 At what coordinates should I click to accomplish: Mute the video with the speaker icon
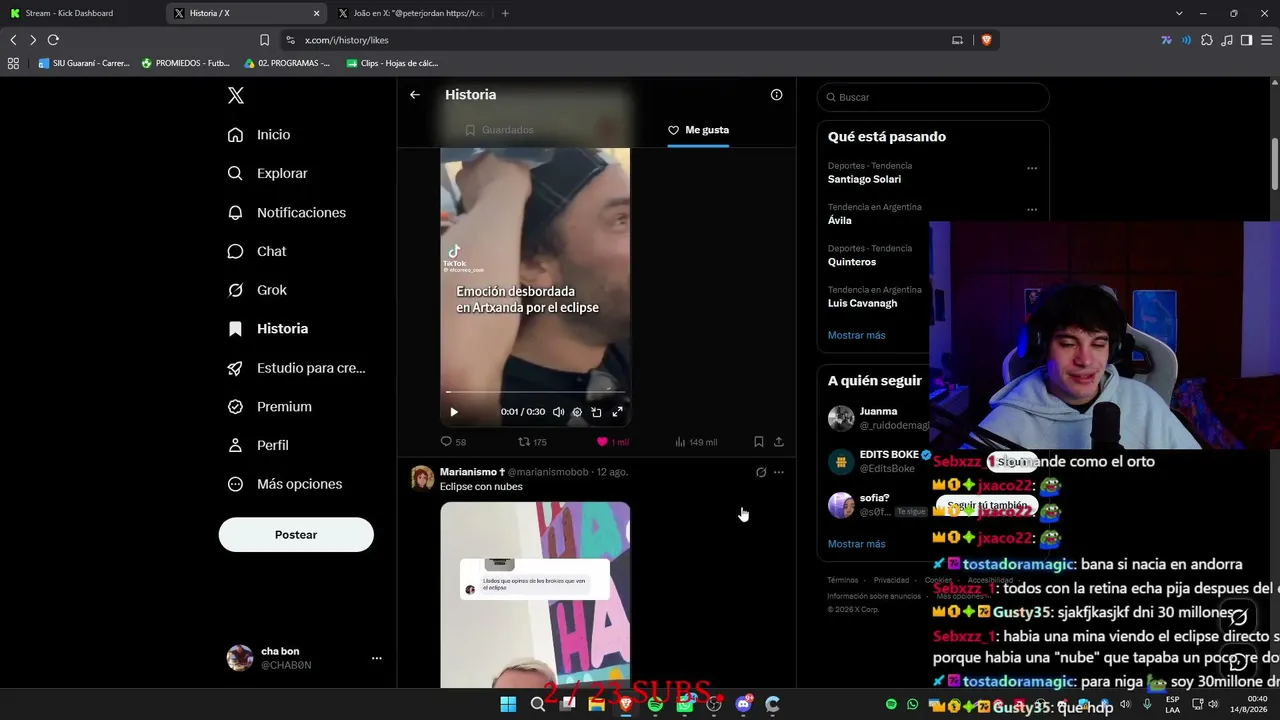click(x=558, y=412)
